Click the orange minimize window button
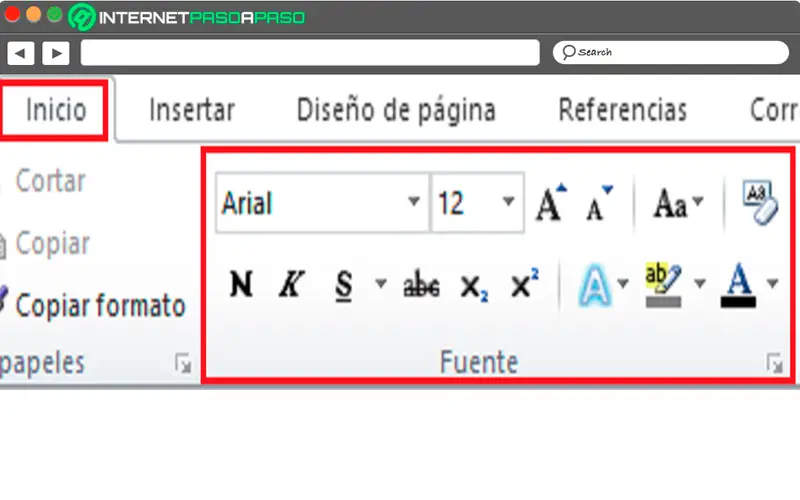The width and height of the screenshot is (800, 500). 34,14
